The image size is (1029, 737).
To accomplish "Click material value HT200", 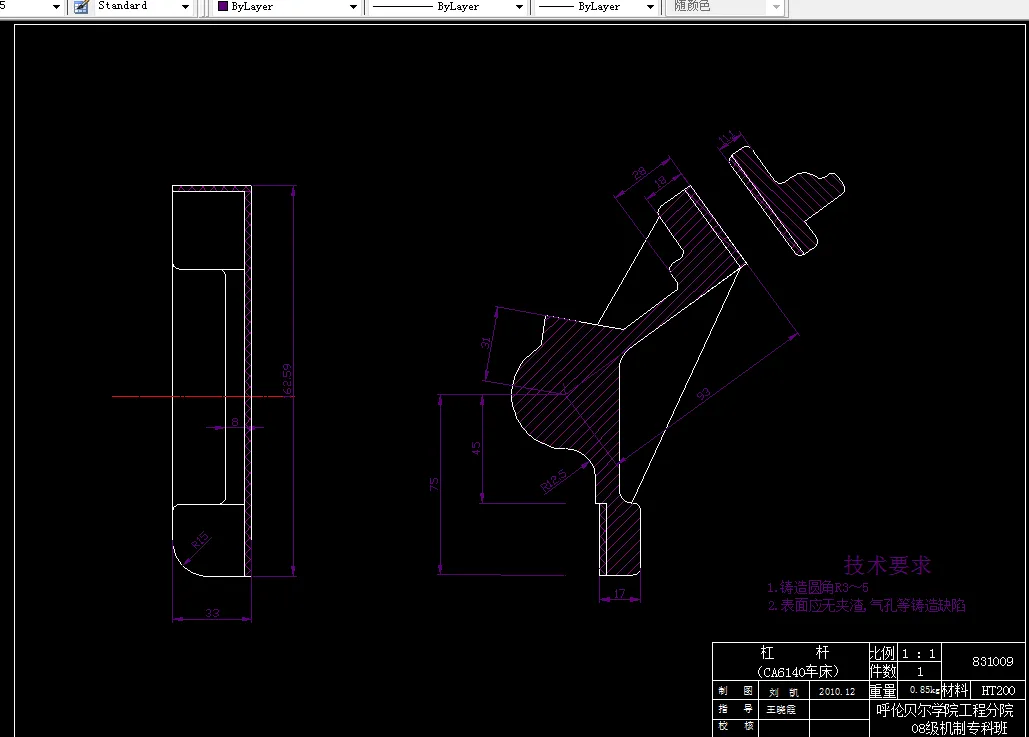I will coord(998,690).
